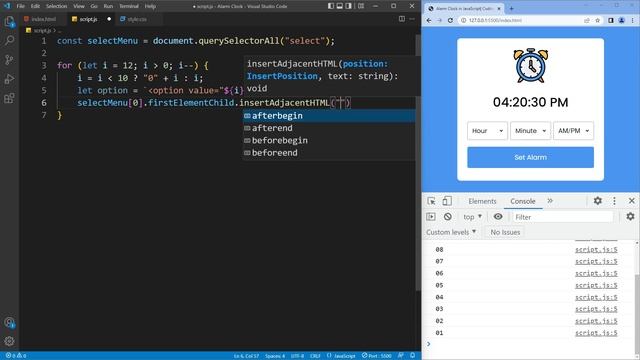Open the Go menu
The width and height of the screenshot is (640, 360).
(x=94, y=6)
